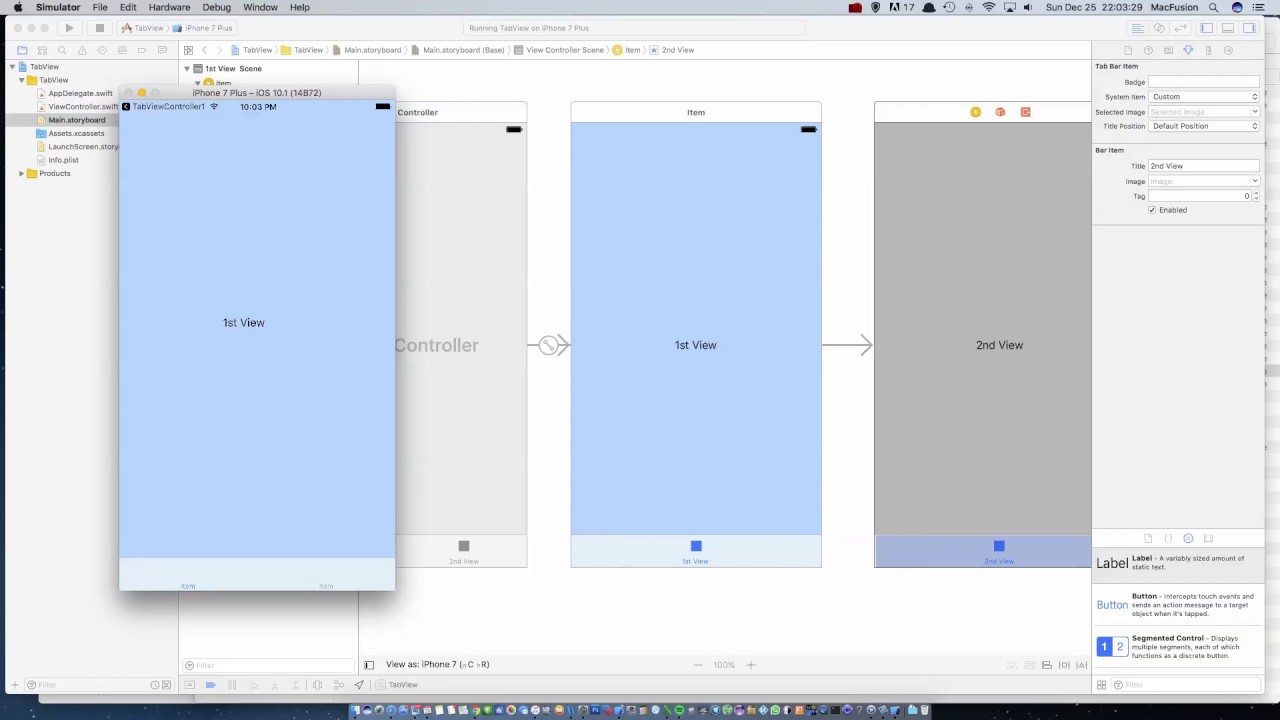Select the Assistant editor overlapping circles icon
1280x720 pixels.
[1159, 28]
